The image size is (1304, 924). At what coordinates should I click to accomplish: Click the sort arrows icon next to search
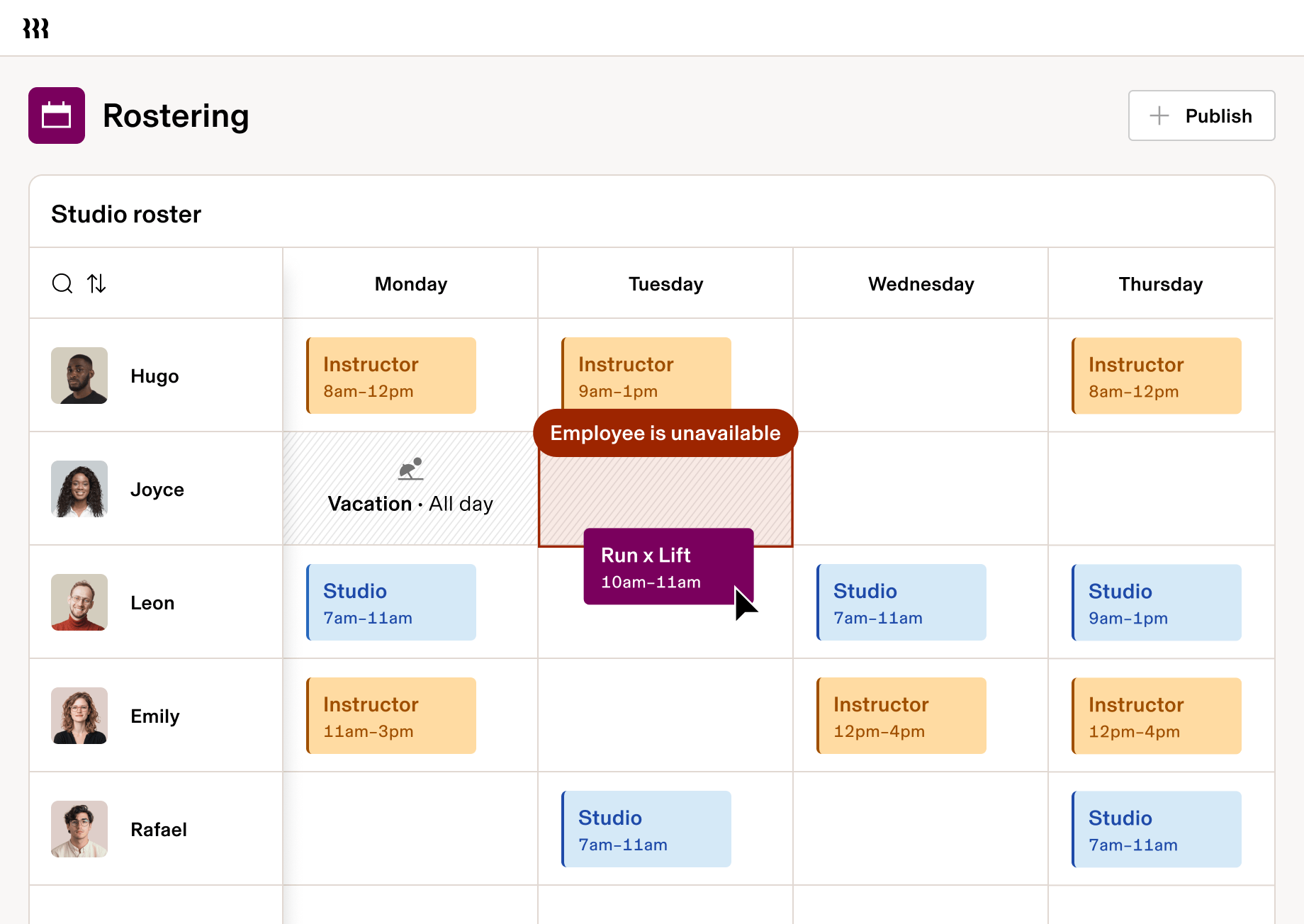point(96,283)
